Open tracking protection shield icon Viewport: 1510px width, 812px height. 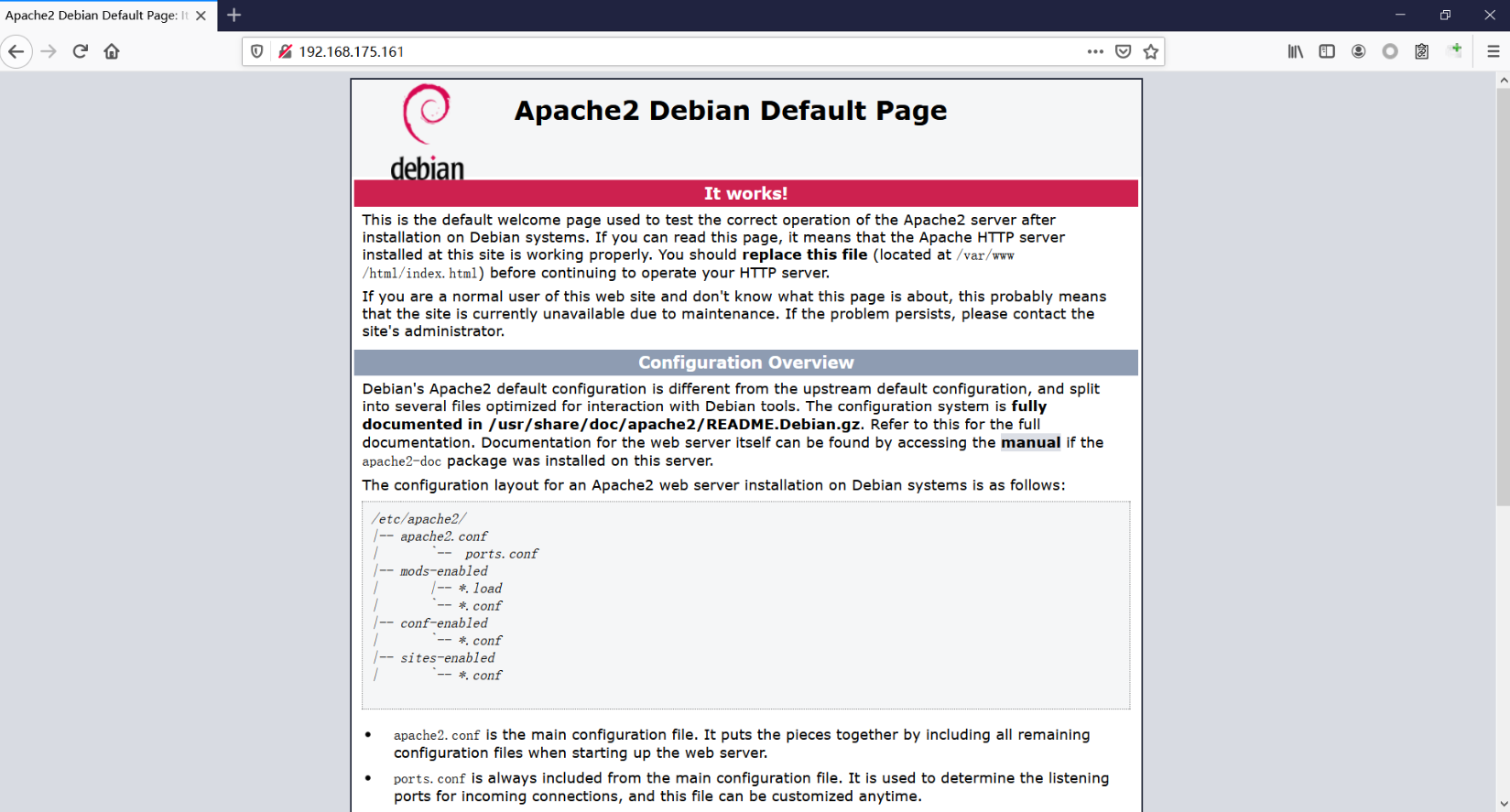(x=257, y=51)
